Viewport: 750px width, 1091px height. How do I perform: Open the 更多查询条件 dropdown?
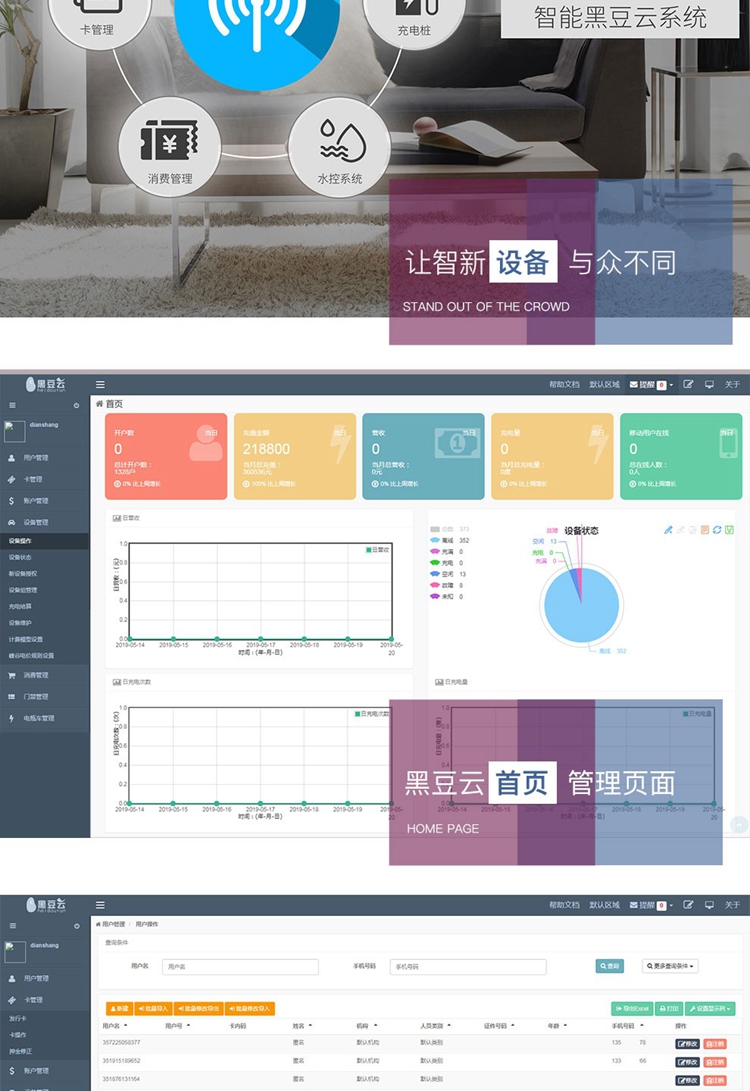coord(670,966)
